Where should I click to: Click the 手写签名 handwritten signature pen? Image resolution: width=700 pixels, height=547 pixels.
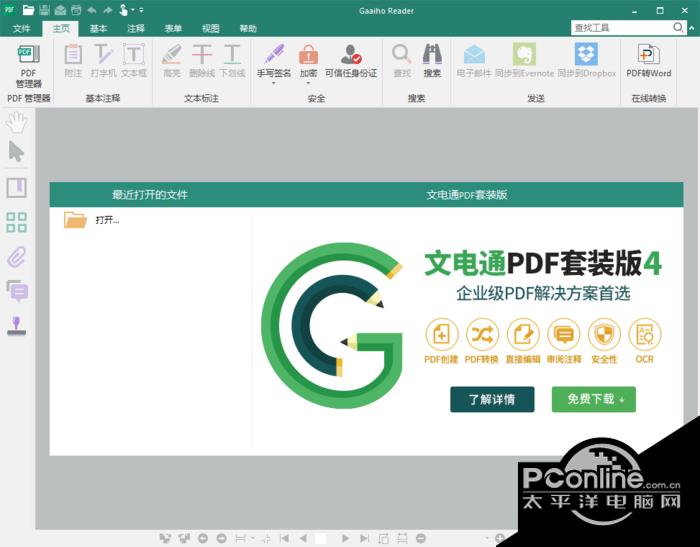(274, 61)
